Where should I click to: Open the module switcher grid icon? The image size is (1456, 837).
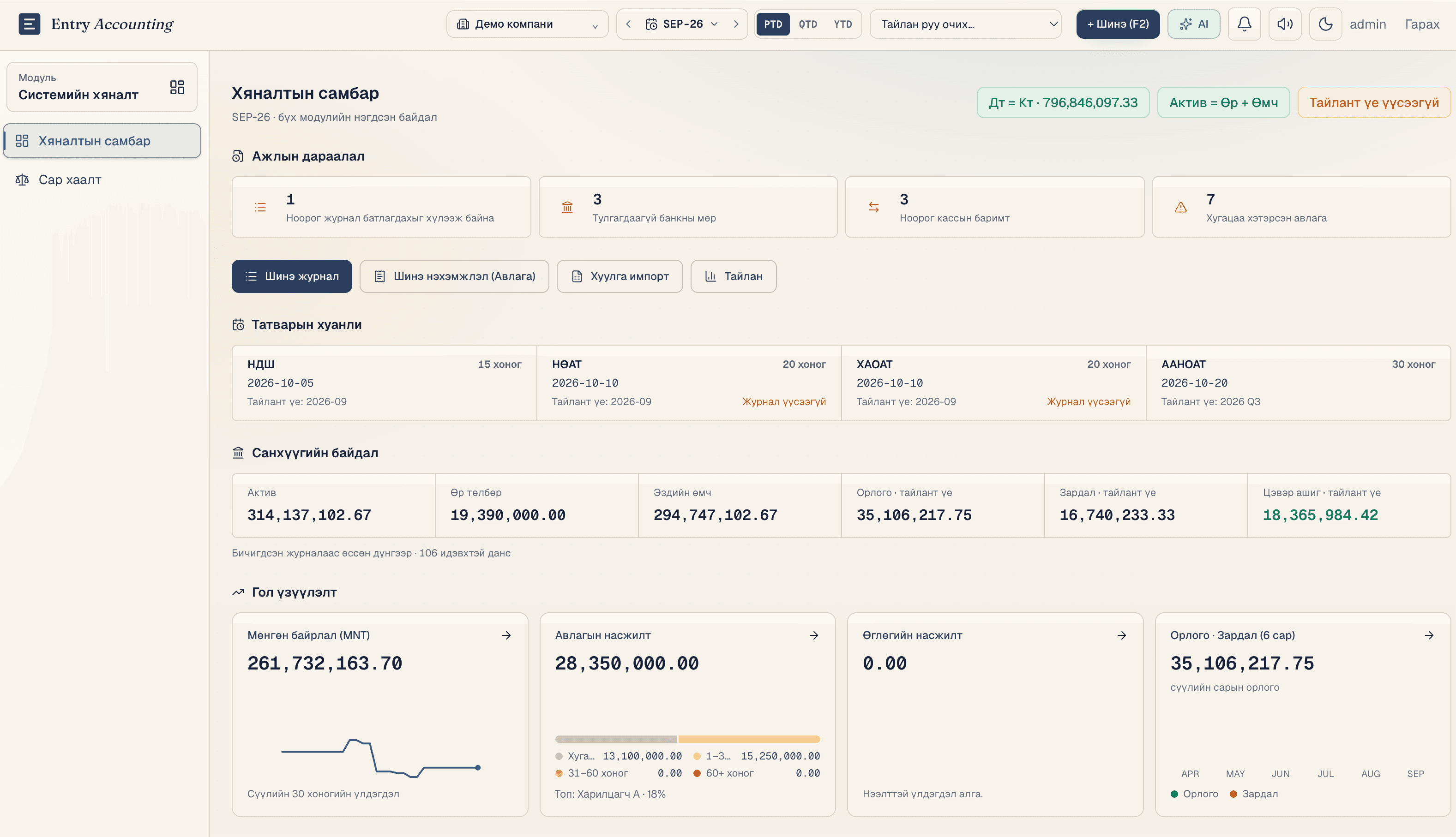[x=177, y=87]
